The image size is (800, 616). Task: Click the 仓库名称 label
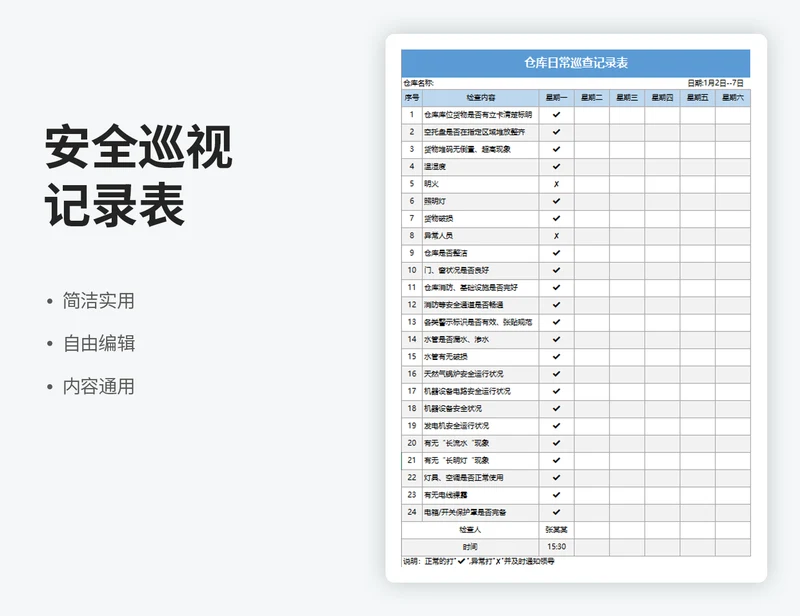418,83
